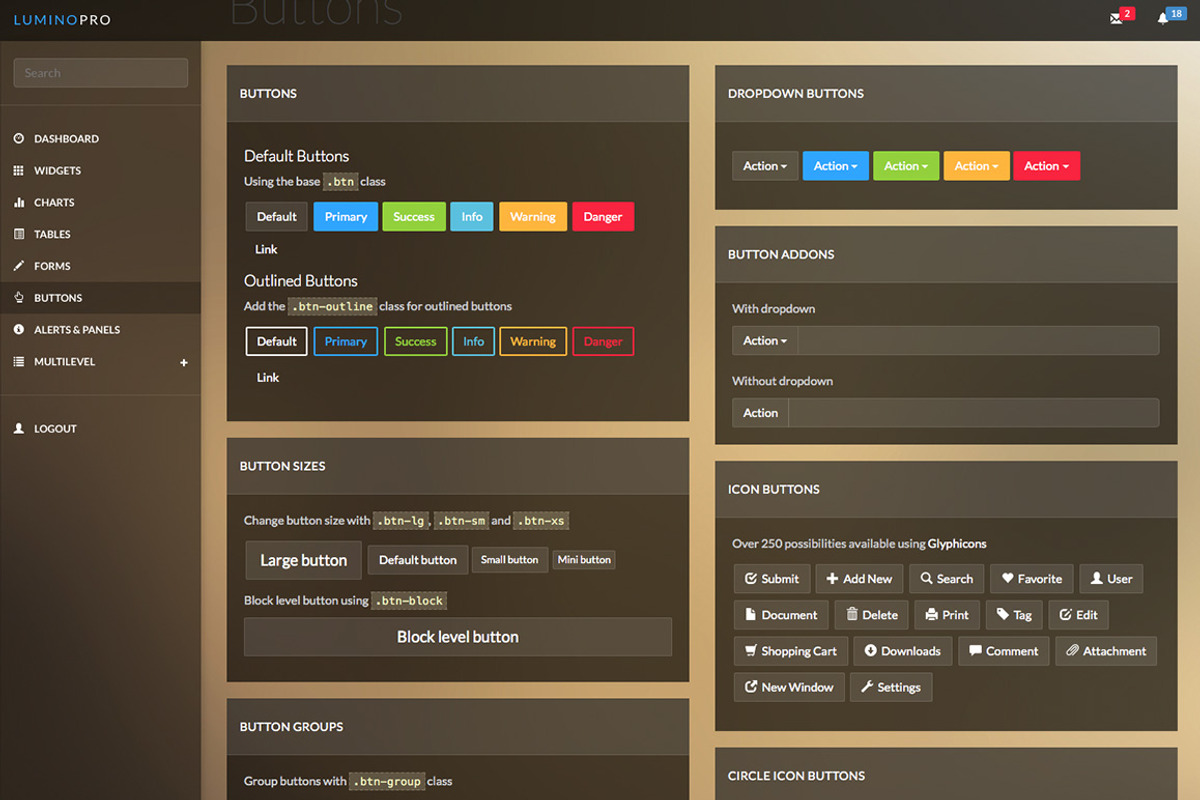Click the solid Warning button

pyautogui.click(x=533, y=217)
